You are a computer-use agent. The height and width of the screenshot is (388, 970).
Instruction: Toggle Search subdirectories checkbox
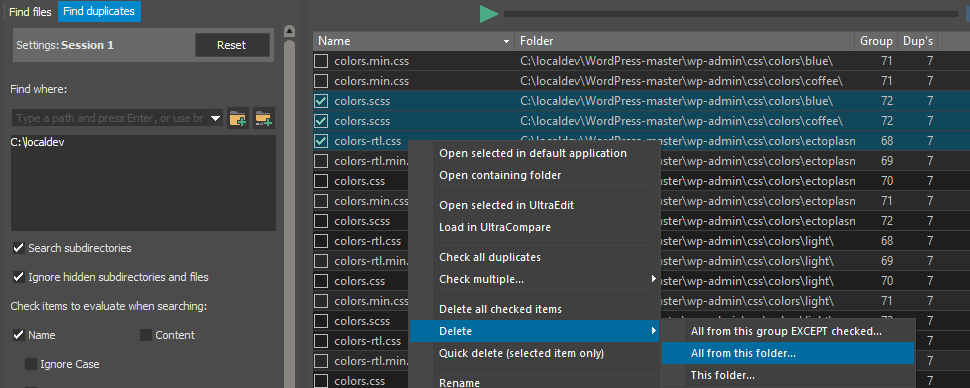click(x=19, y=248)
